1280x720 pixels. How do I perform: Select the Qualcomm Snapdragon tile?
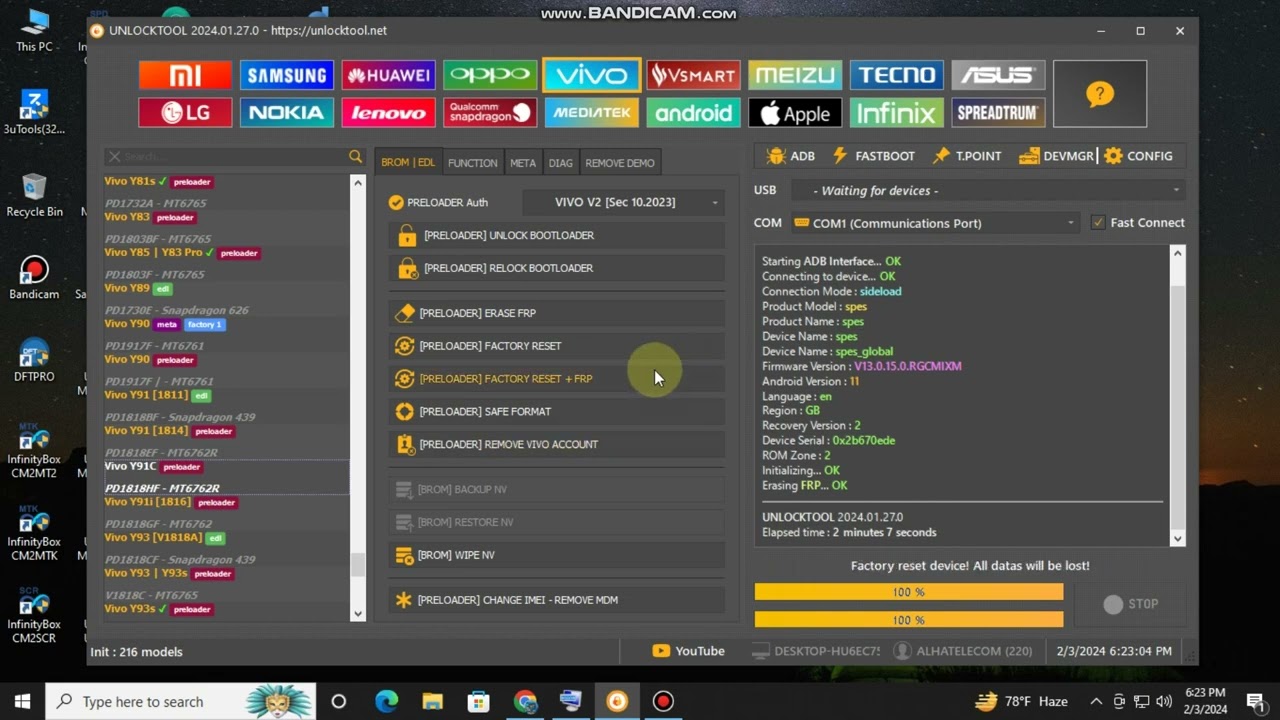(490, 113)
